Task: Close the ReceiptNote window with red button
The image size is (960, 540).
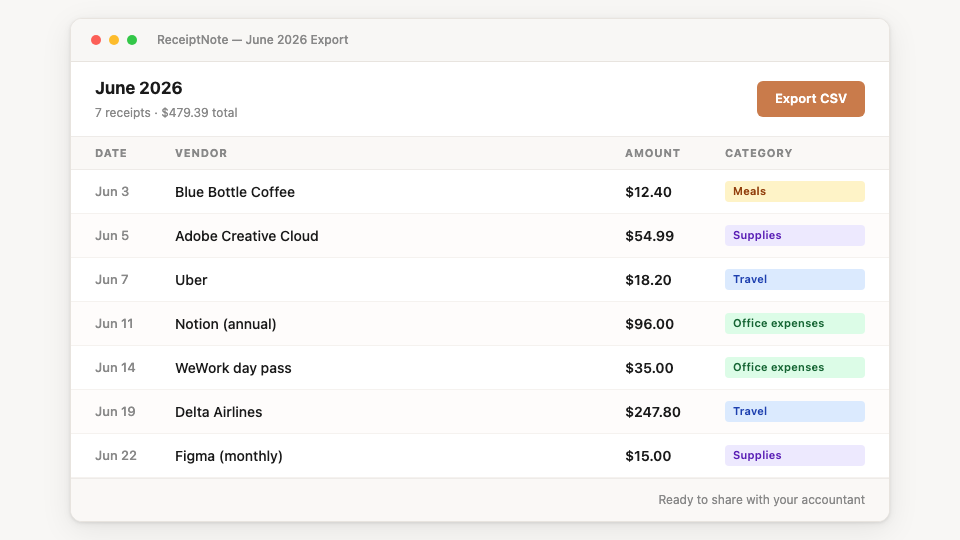Action: coord(96,40)
